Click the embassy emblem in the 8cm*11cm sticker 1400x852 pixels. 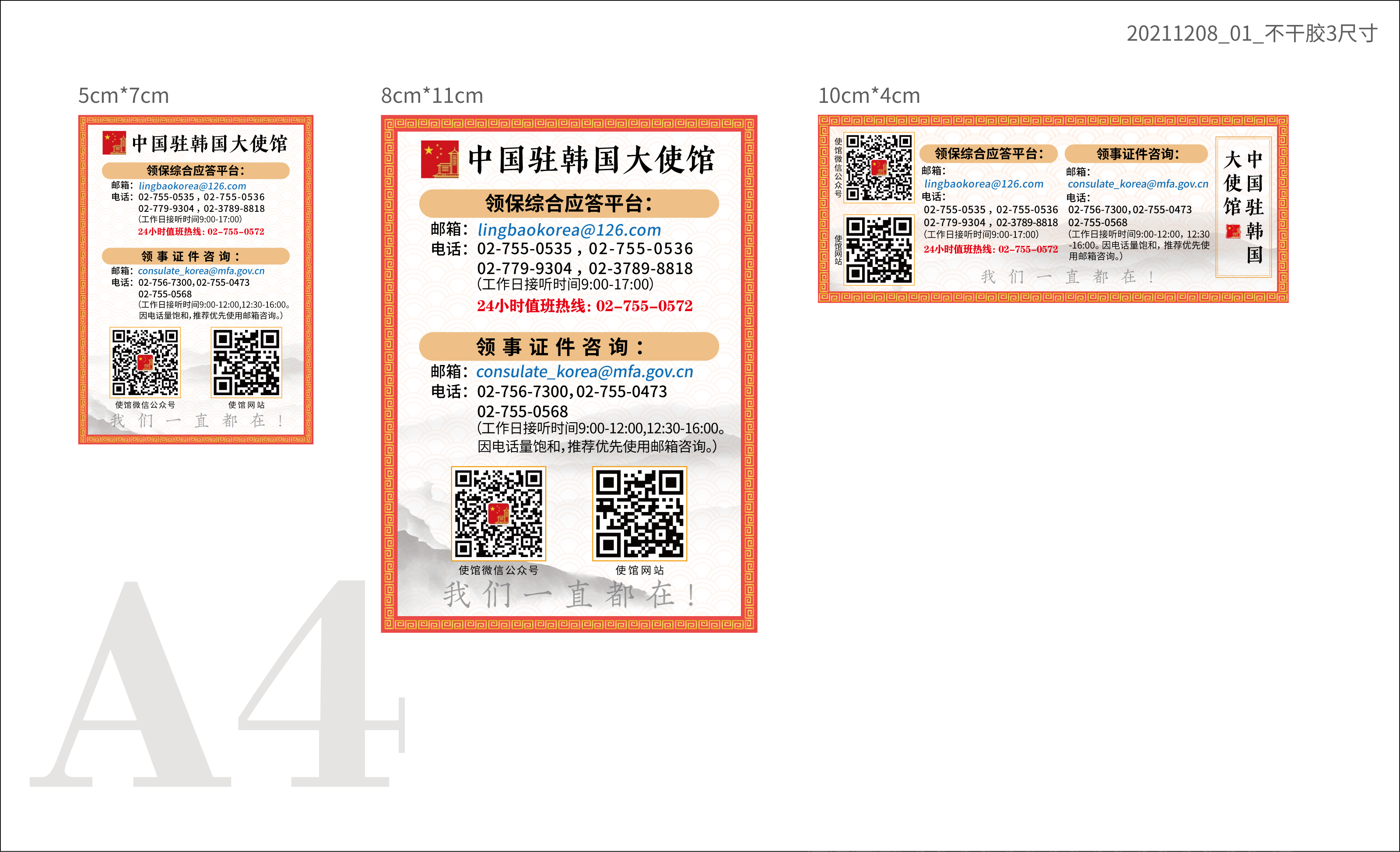pyautogui.click(x=440, y=160)
